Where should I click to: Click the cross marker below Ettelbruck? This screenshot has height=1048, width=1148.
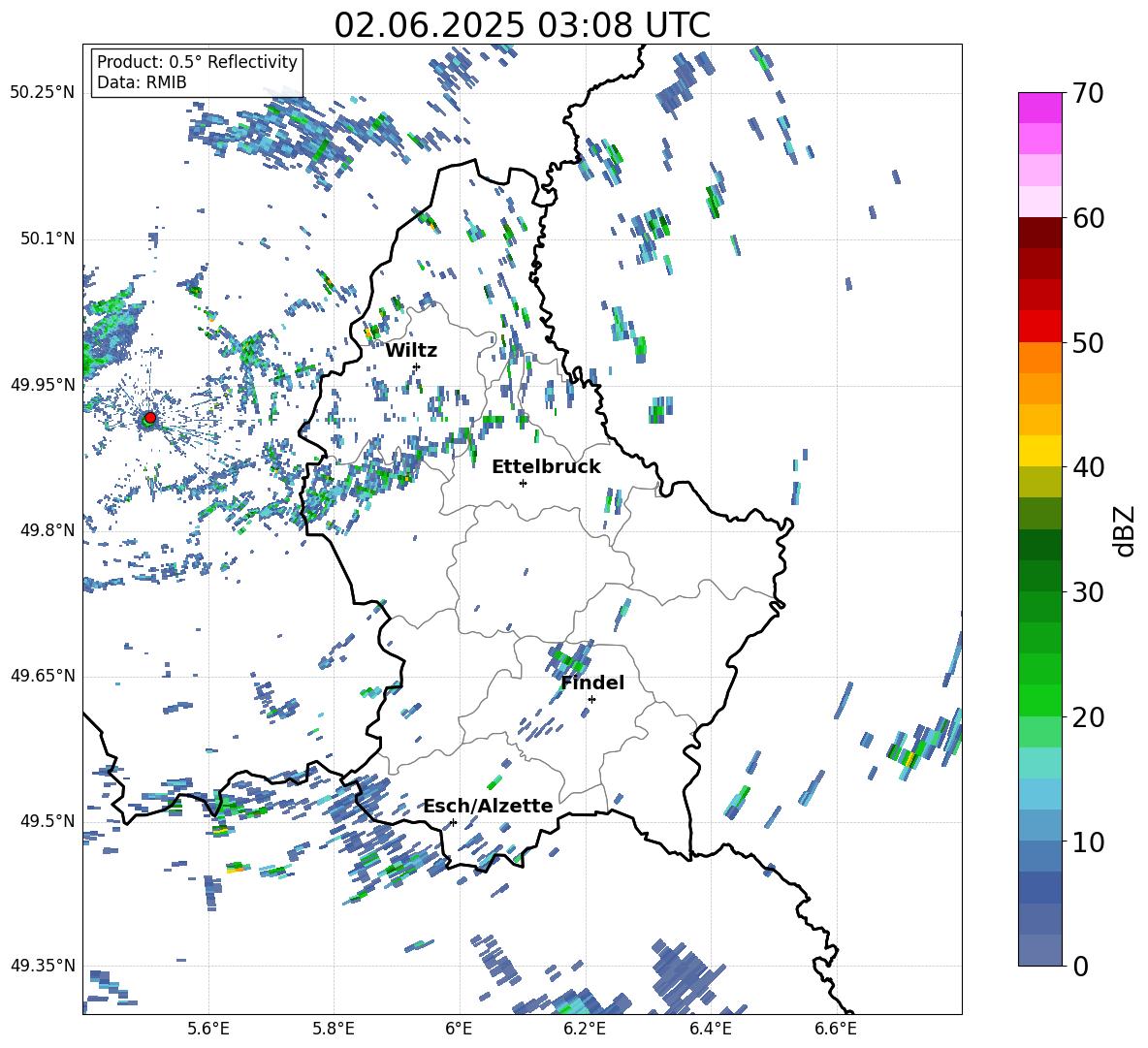point(523,483)
